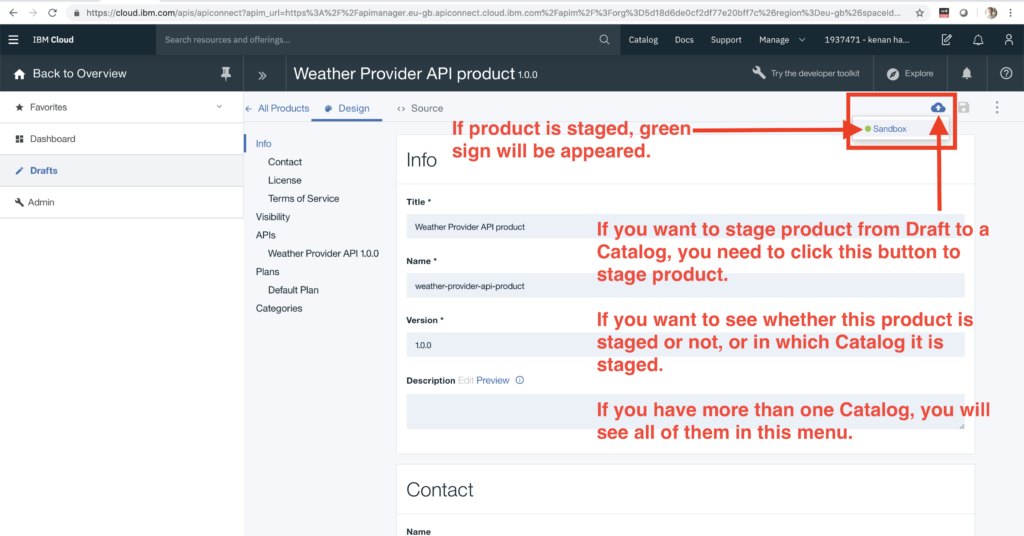The width and height of the screenshot is (1024, 536).
Task: Bookmark this page with star icon
Action: (920, 12)
